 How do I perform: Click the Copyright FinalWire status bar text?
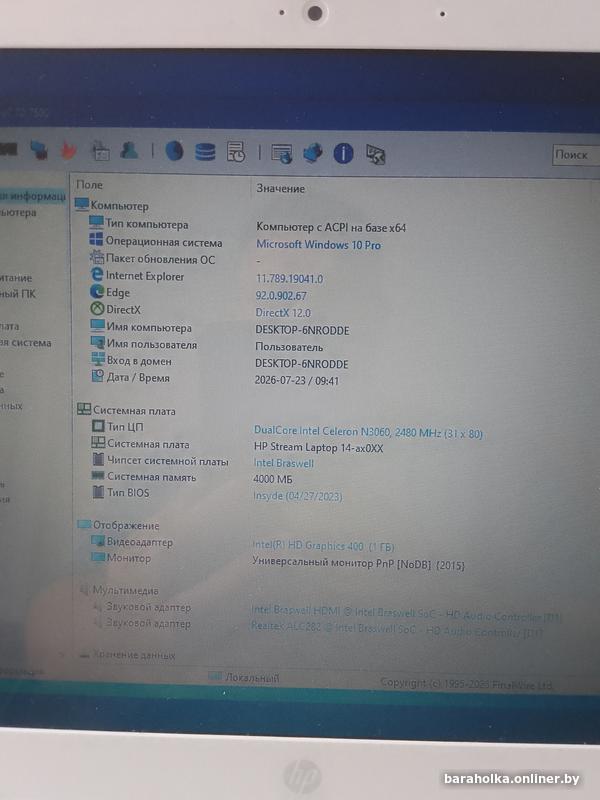[x=466, y=684]
